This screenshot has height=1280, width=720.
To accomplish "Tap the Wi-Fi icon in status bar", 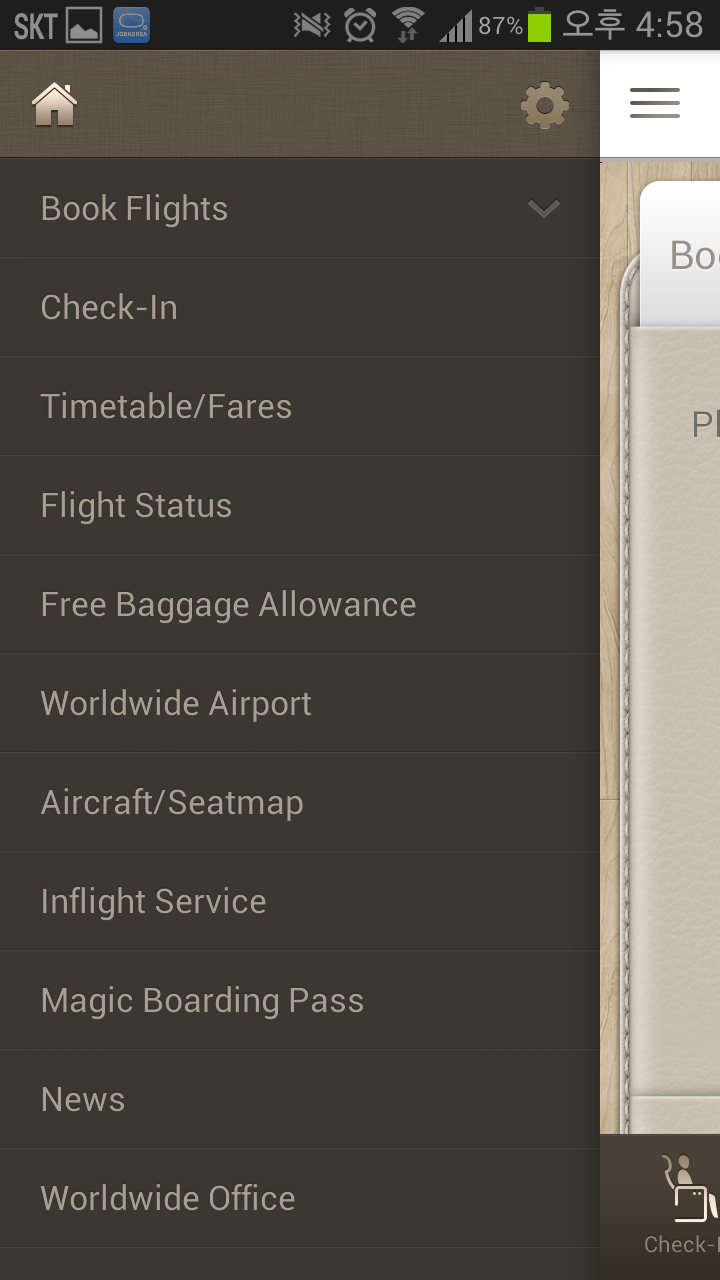I will coord(408,24).
